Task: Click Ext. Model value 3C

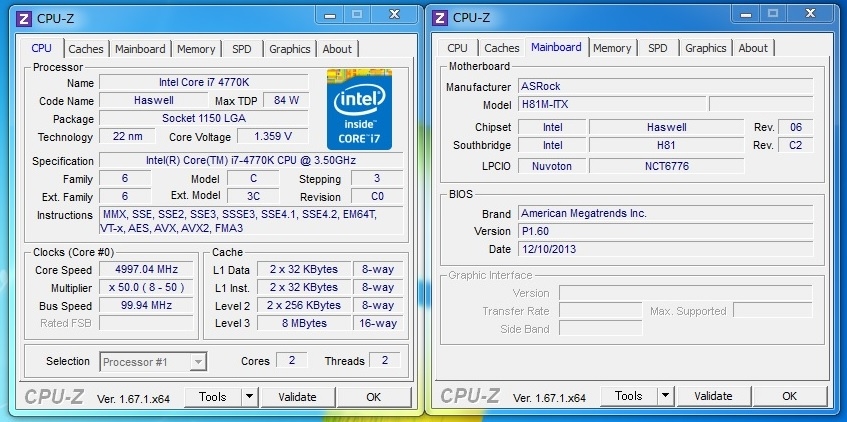Action: (253, 196)
